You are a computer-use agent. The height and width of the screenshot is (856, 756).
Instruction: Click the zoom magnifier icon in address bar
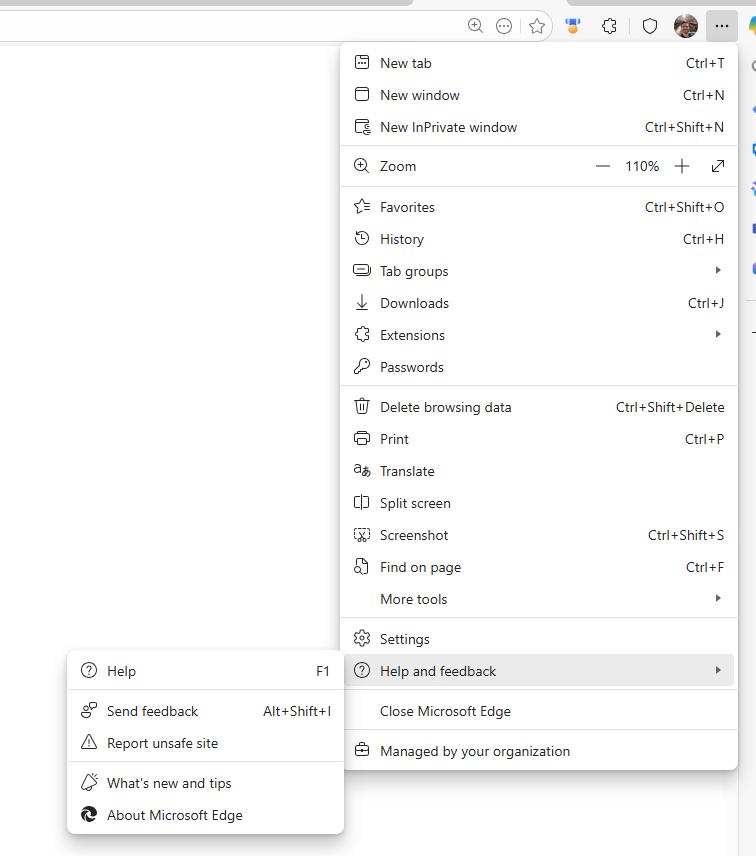(475, 26)
